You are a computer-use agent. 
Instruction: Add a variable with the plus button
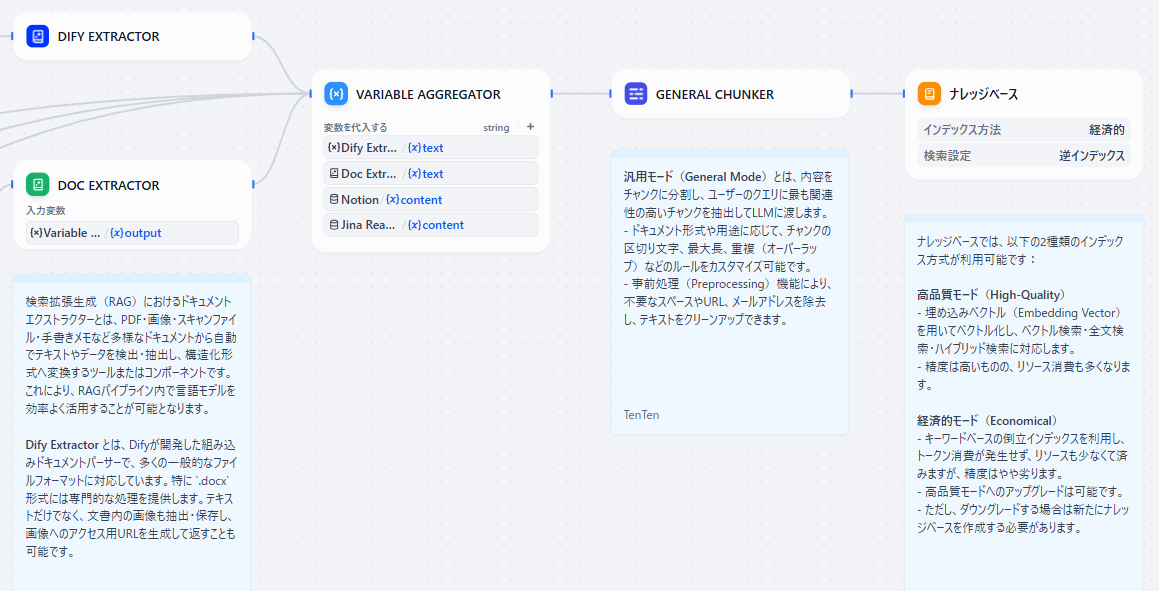(530, 127)
